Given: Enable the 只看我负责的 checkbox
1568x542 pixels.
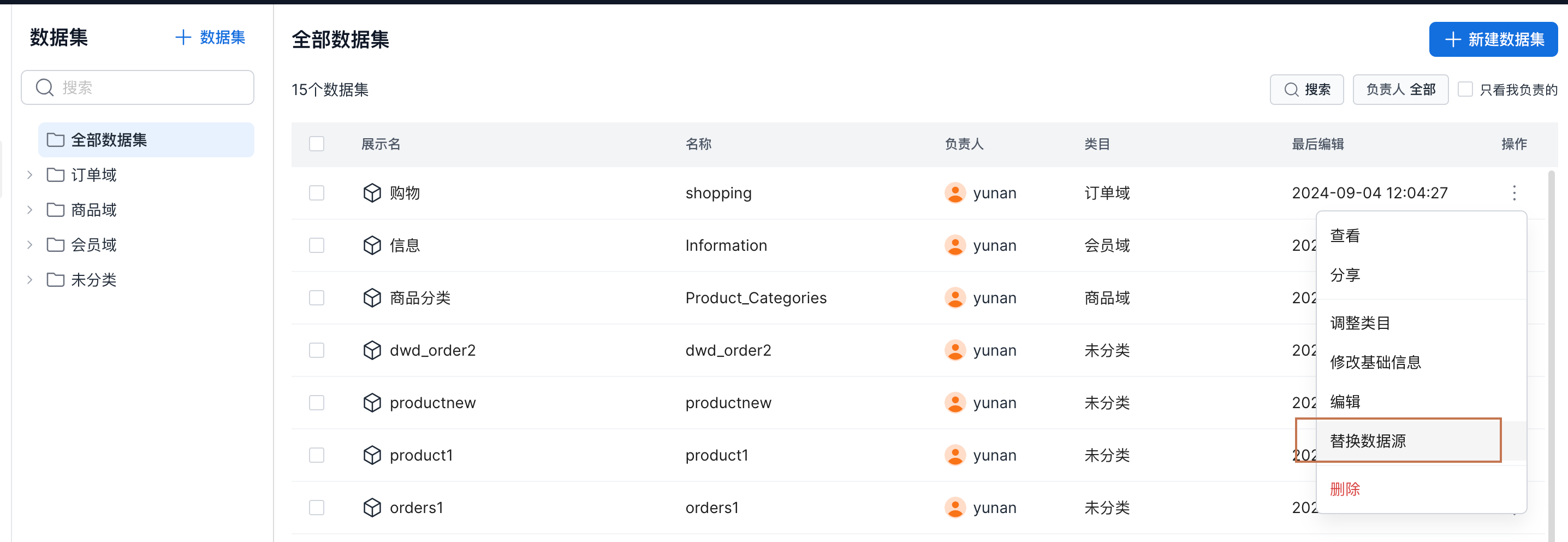Looking at the screenshot, I should point(1465,90).
